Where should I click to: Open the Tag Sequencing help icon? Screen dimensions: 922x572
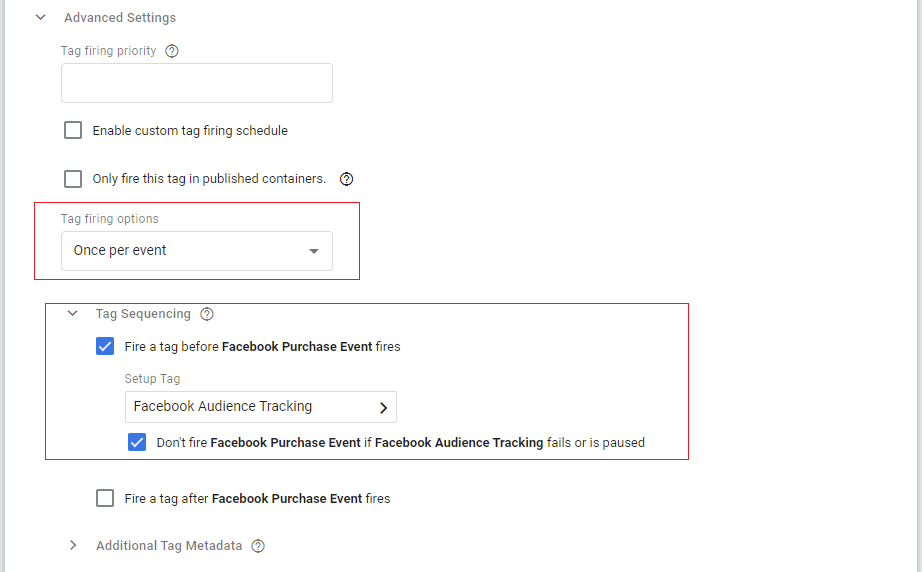coord(207,314)
